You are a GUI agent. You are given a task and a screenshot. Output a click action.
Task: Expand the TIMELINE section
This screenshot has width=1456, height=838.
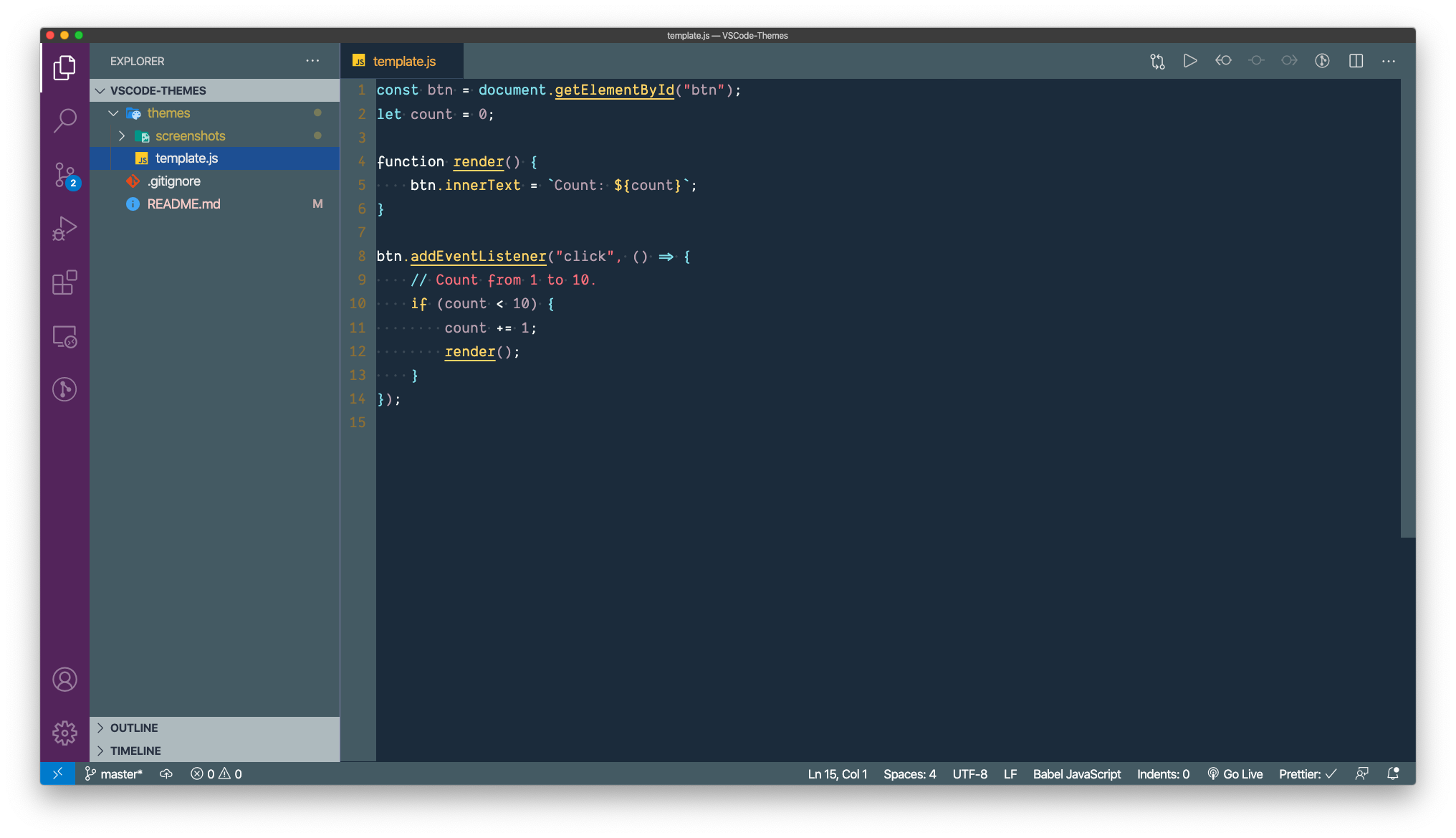click(x=135, y=751)
